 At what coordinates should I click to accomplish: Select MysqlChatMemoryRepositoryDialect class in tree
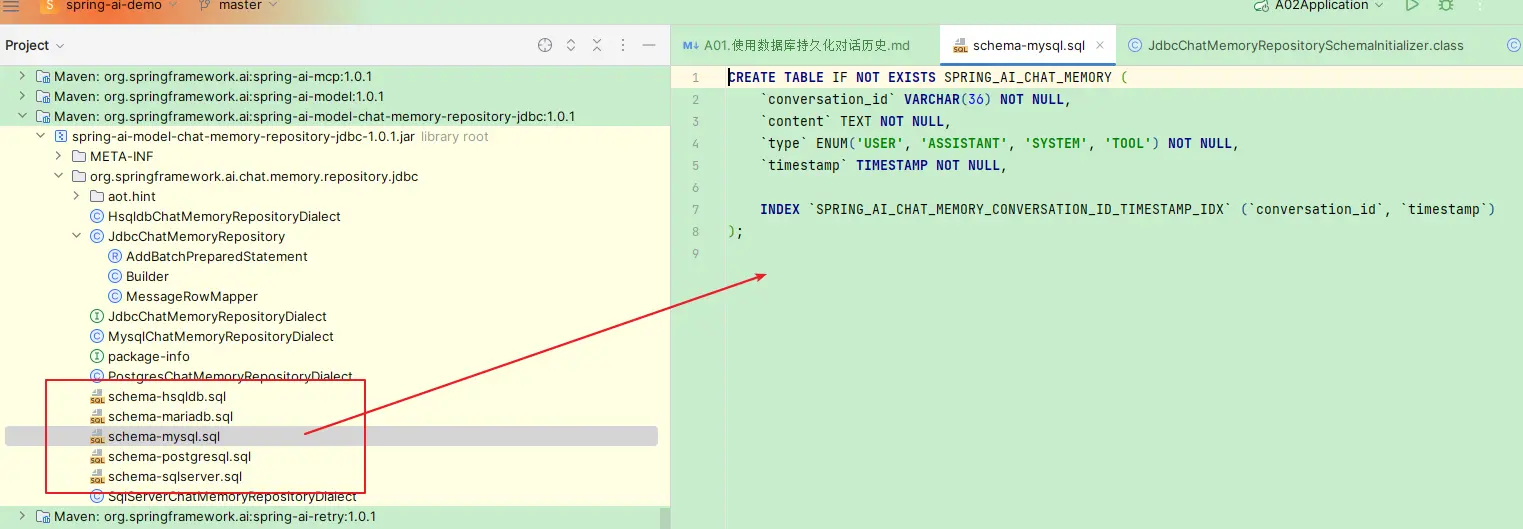point(220,336)
